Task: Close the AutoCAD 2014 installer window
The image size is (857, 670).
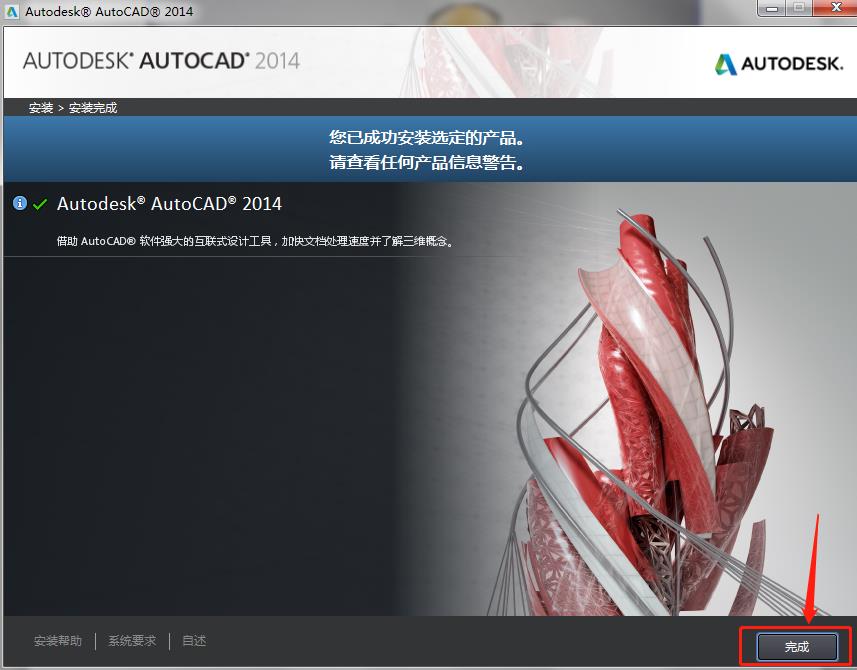Action: 835,8
